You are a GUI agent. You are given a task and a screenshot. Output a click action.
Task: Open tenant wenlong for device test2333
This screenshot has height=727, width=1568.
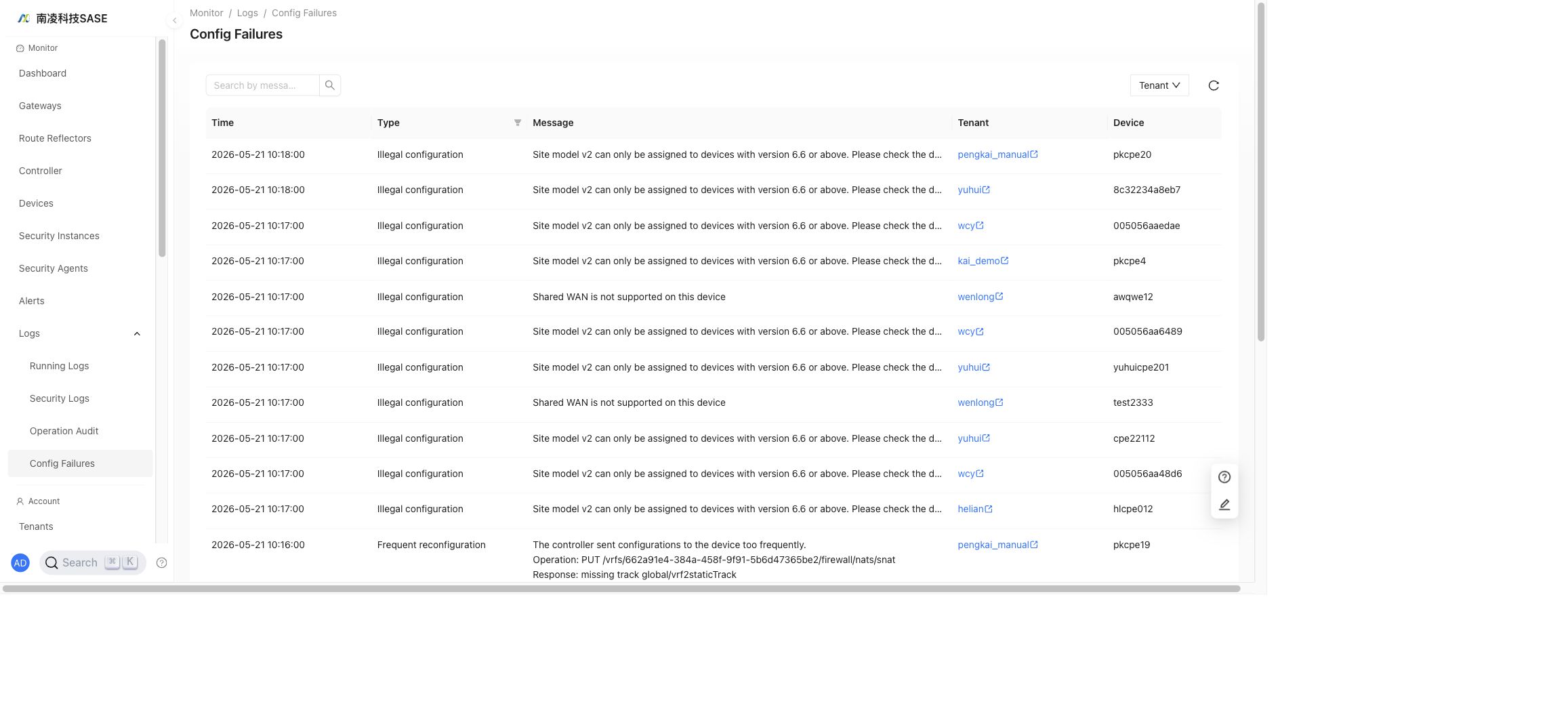[976, 402]
